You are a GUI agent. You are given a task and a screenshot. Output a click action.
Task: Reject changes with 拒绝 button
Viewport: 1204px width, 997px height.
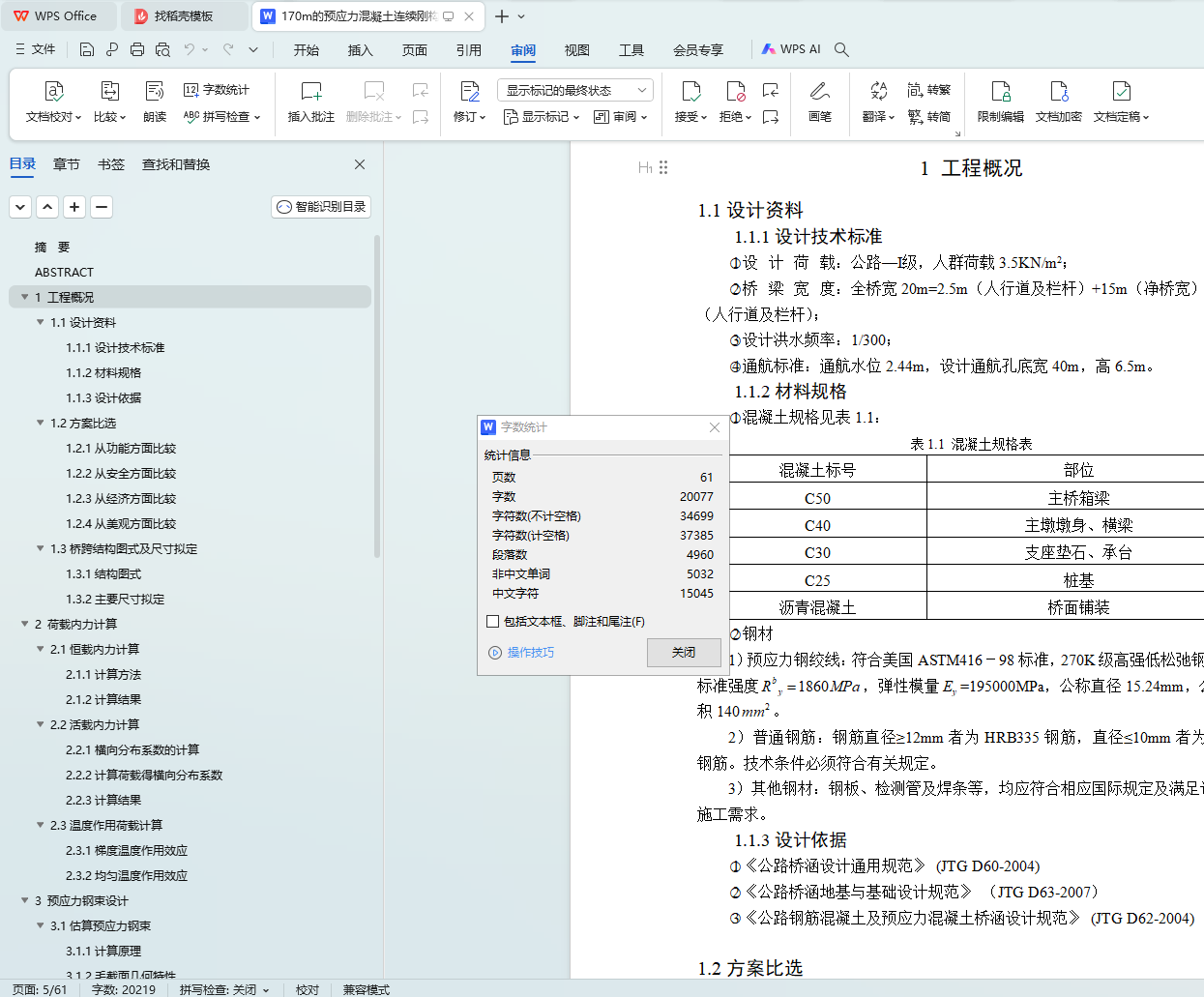(x=735, y=103)
